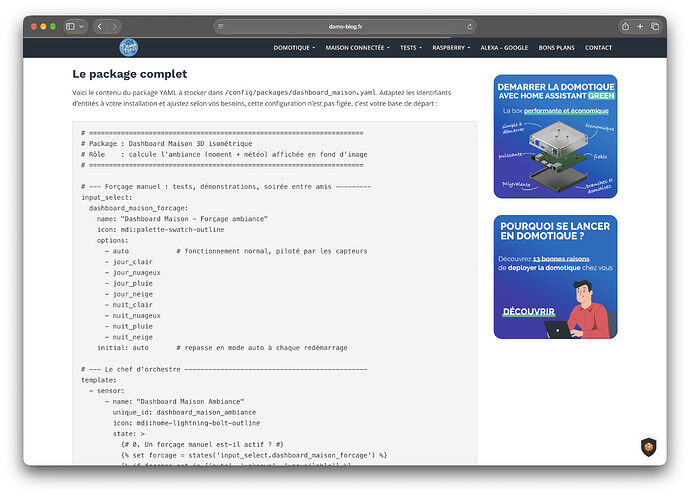Image resolution: width=690 pixels, height=495 pixels.
Task: Go forward with the Safari forward arrow
Action: coord(114,26)
